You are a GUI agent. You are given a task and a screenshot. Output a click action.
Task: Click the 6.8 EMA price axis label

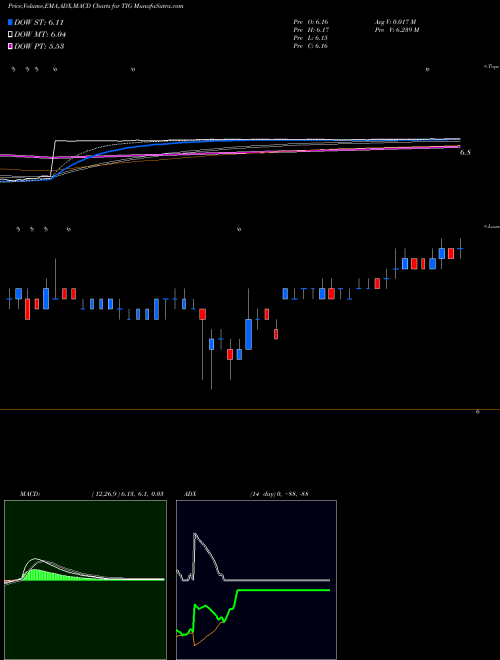coord(465,153)
